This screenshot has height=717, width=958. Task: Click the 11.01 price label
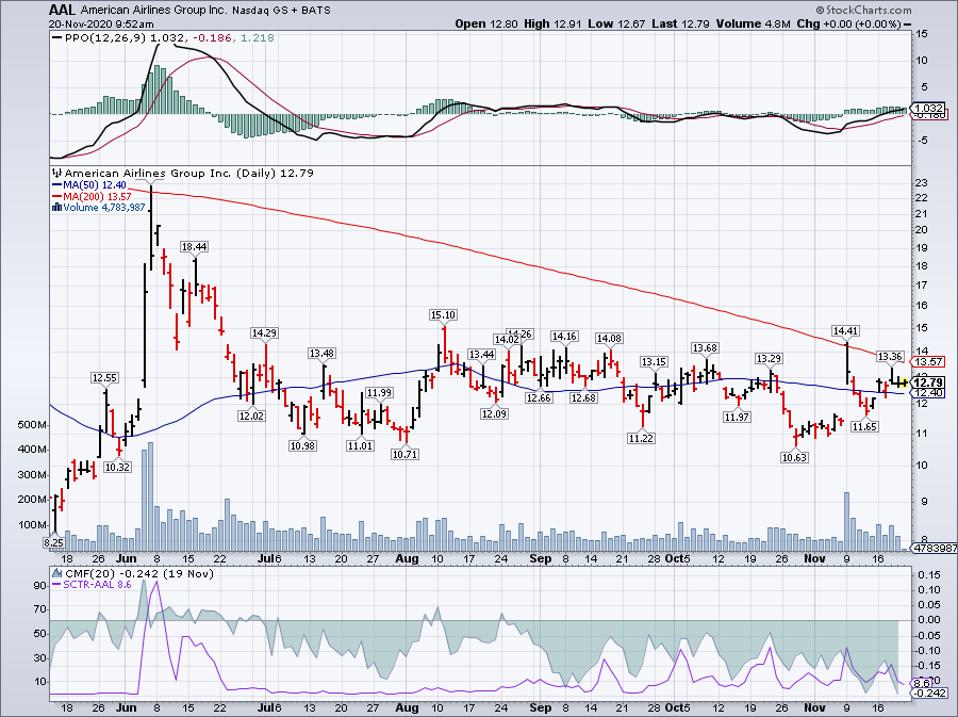(360, 446)
